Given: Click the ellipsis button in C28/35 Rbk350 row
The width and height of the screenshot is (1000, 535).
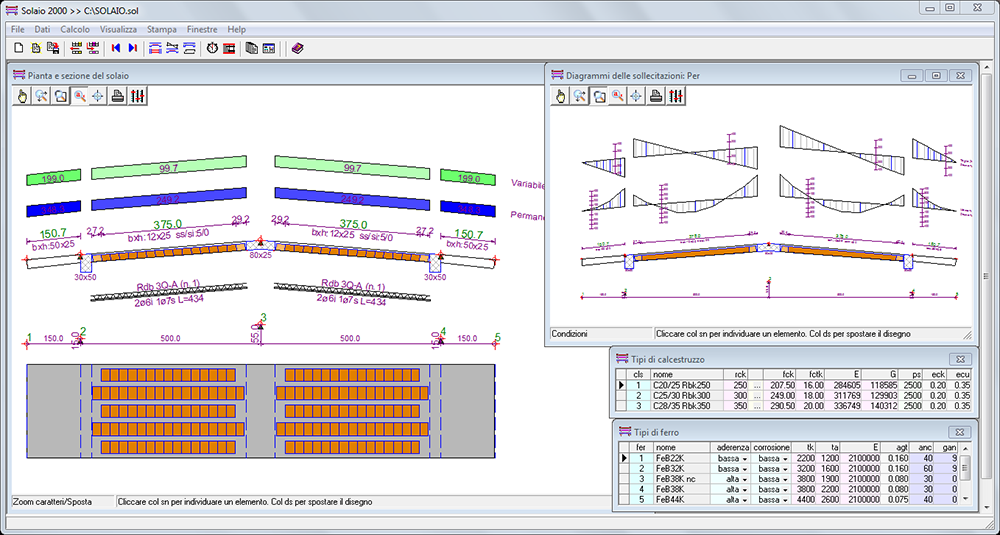Looking at the screenshot, I should tap(756, 406).
